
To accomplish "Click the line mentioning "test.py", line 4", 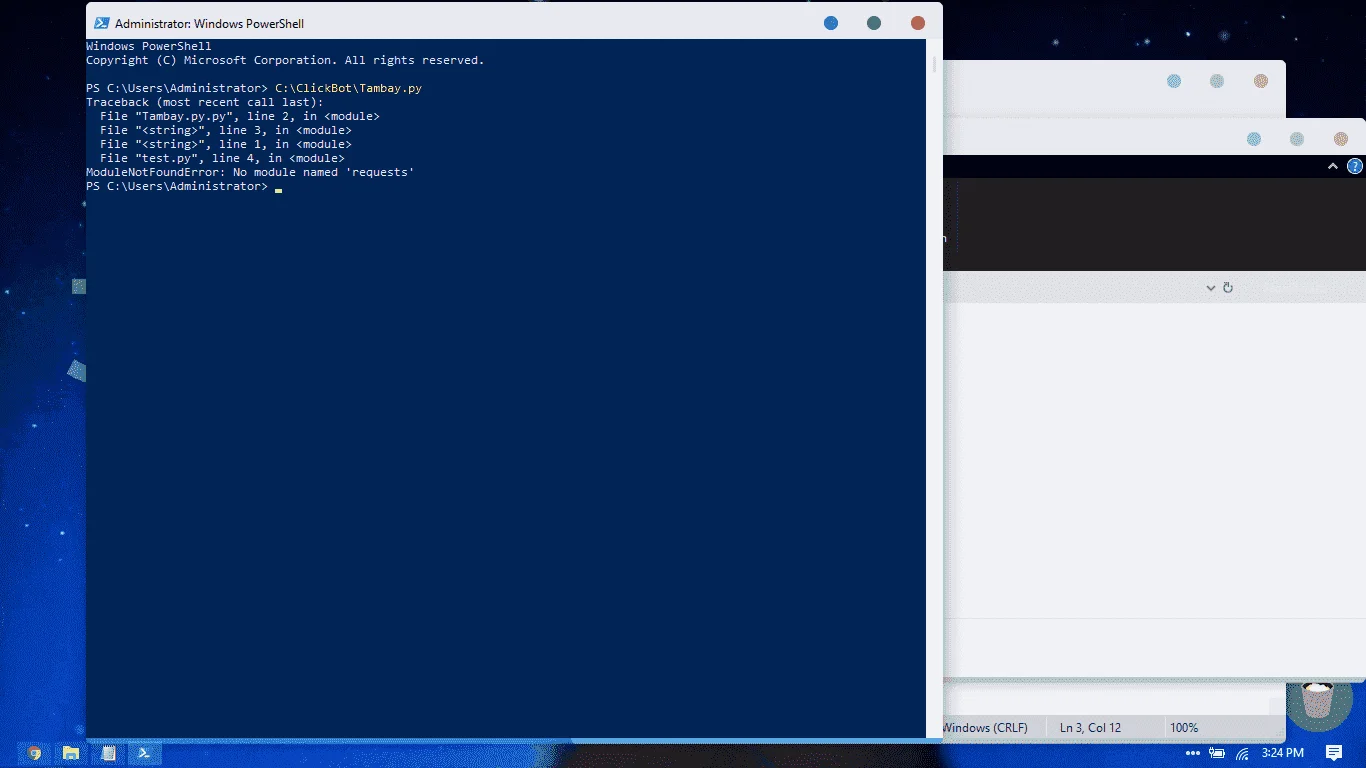I will coord(222,158).
